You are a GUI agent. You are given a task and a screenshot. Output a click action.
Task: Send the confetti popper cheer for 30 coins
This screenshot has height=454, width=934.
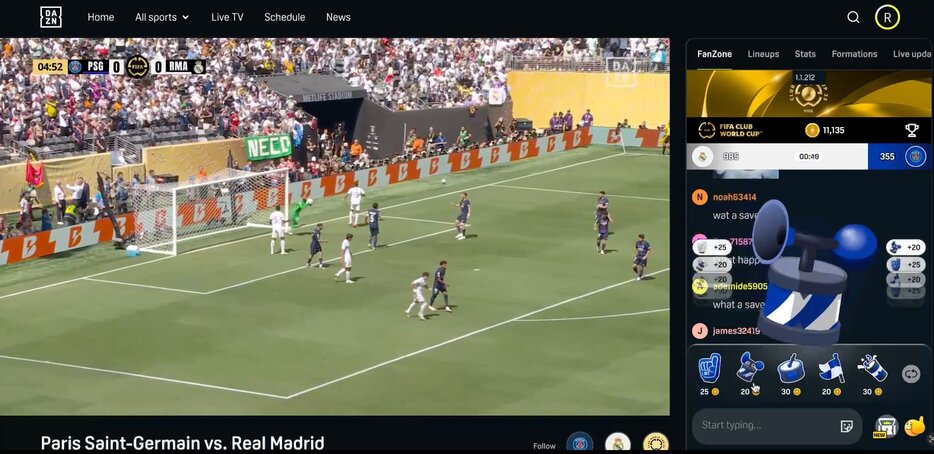pos(871,374)
